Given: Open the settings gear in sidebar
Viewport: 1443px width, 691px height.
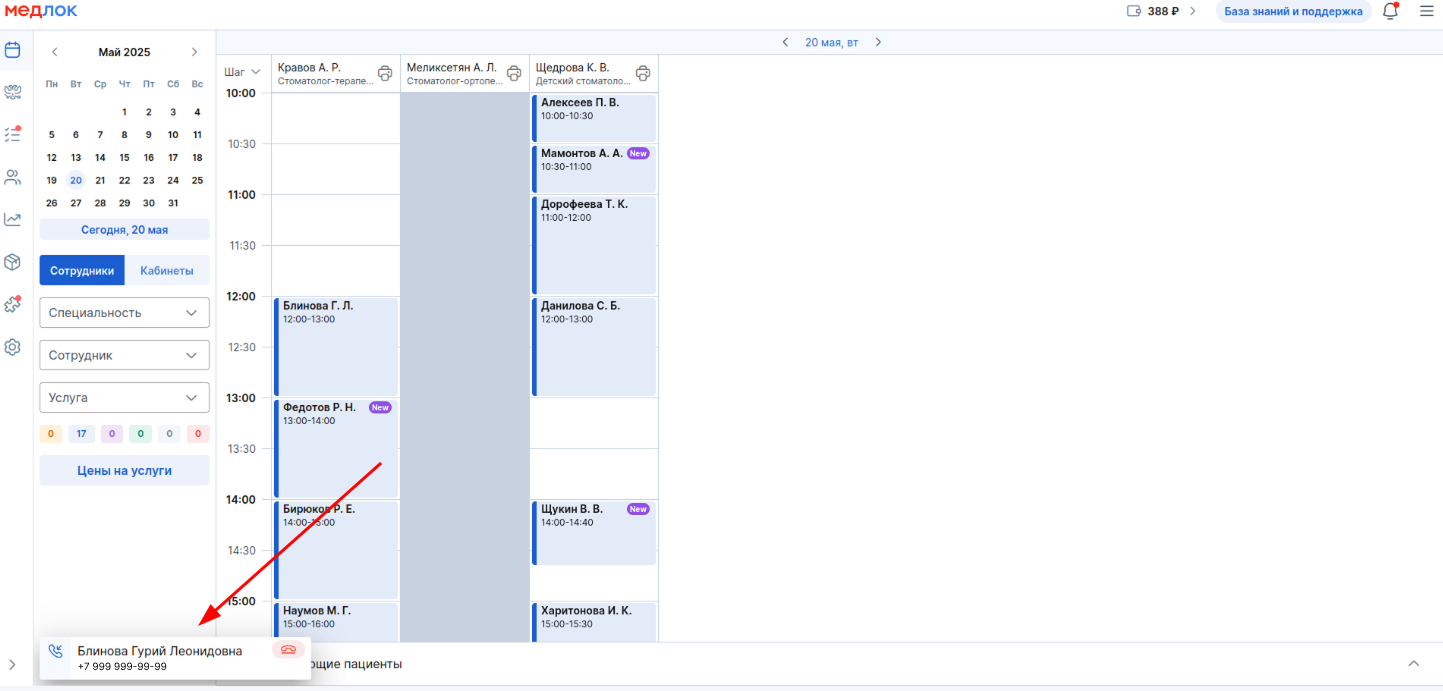Looking at the screenshot, I should [13, 347].
